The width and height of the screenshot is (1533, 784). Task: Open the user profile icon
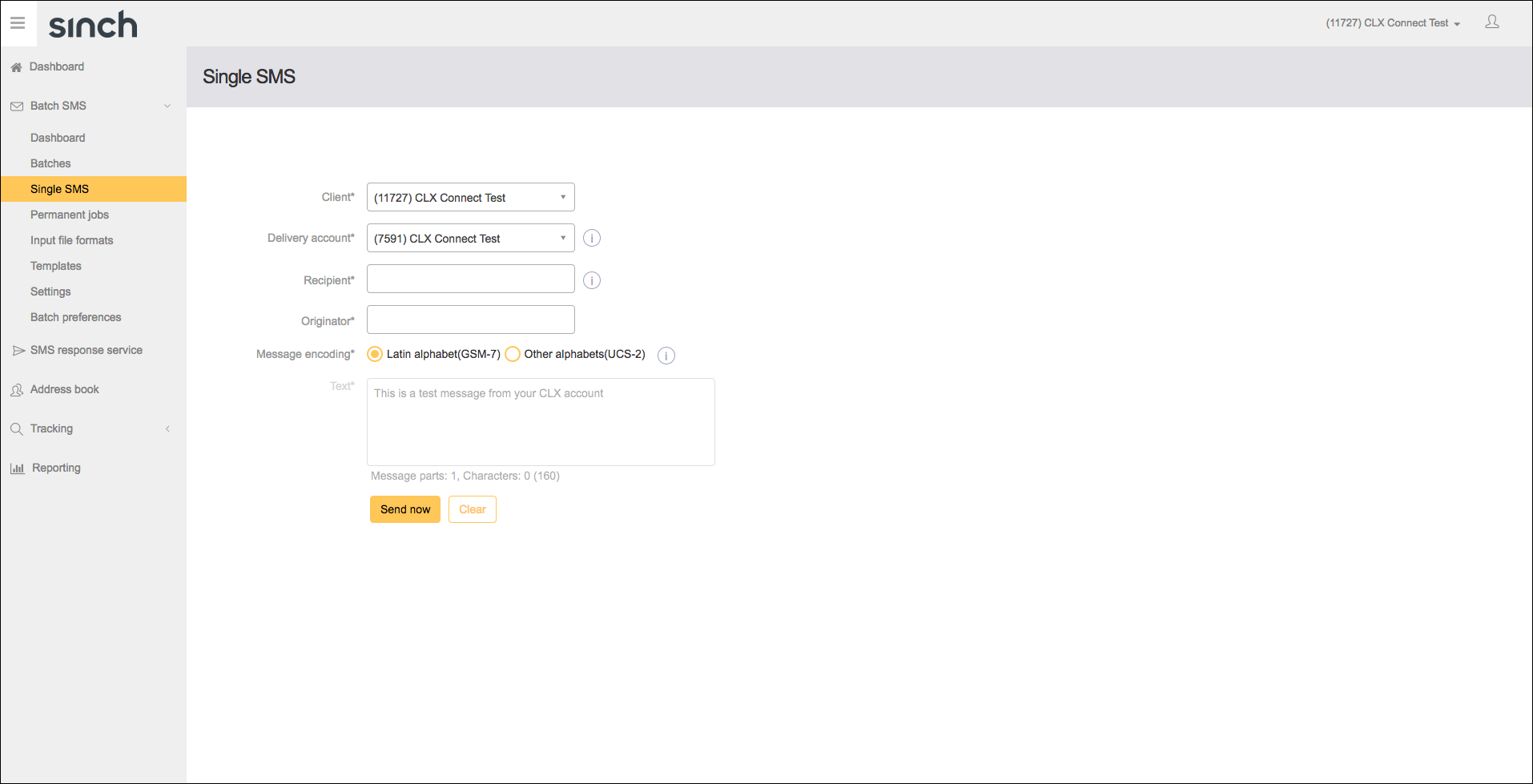click(x=1491, y=22)
